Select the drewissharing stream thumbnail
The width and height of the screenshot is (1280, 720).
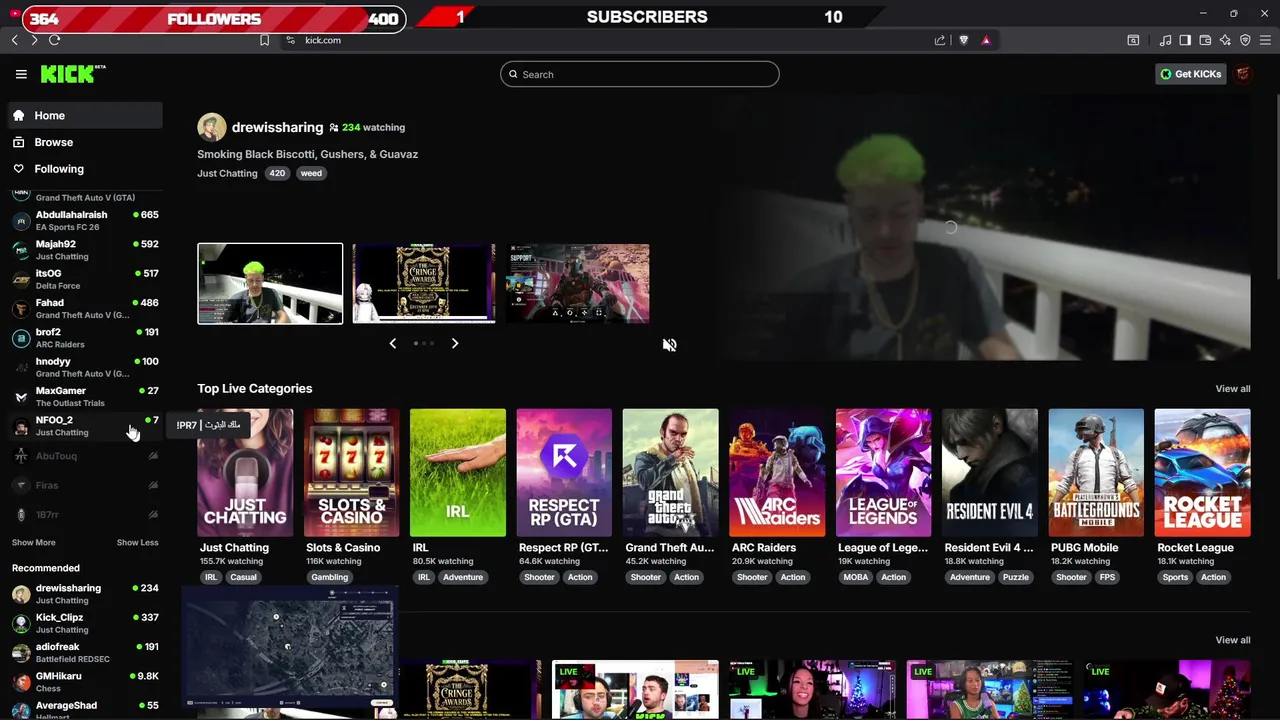pos(270,284)
